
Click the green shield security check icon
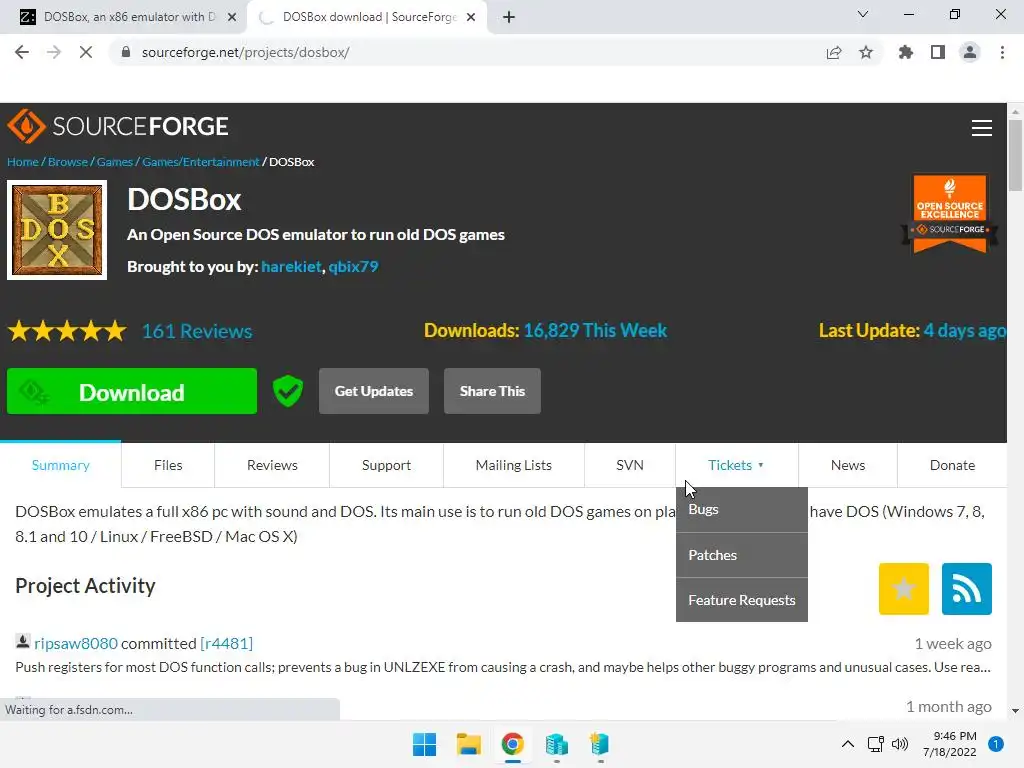click(287, 391)
